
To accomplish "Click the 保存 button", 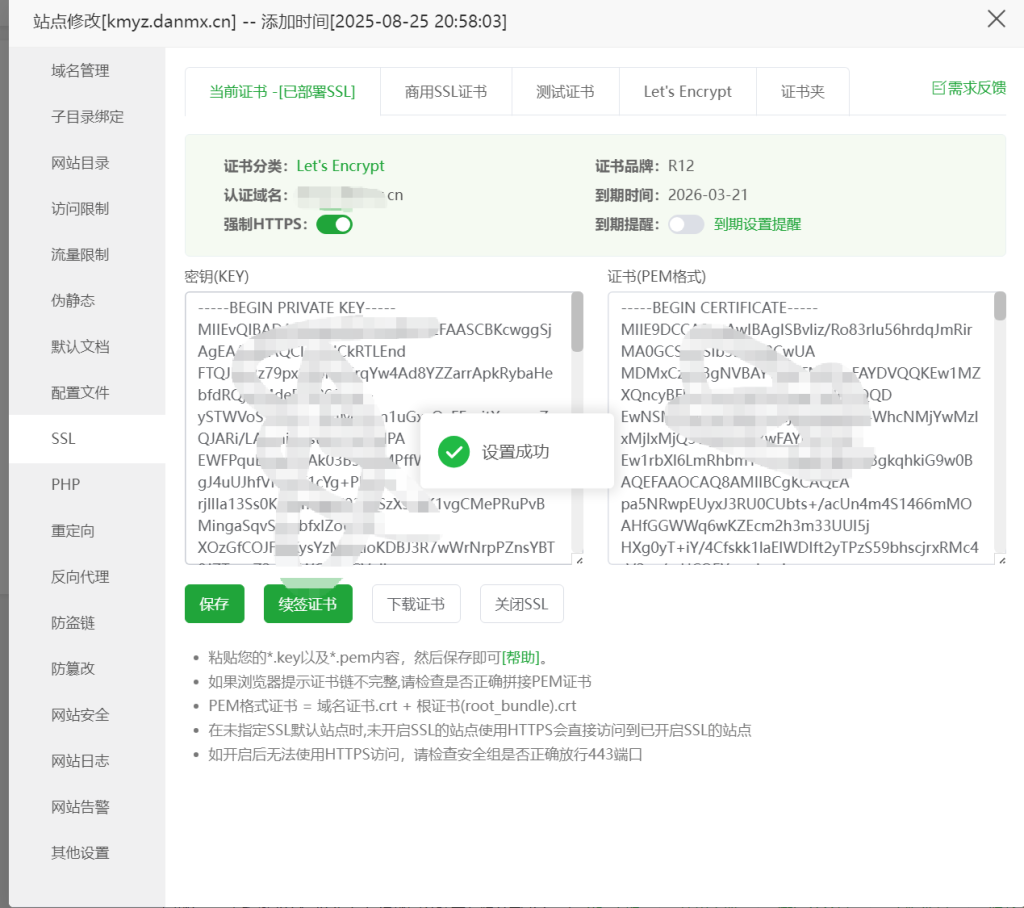I will point(213,603).
